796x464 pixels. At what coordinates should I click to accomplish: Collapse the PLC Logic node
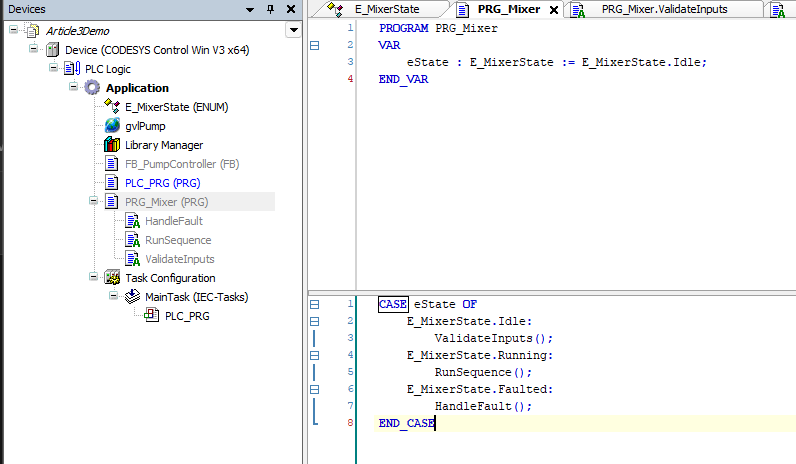pyautogui.click(x=53, y=68)
